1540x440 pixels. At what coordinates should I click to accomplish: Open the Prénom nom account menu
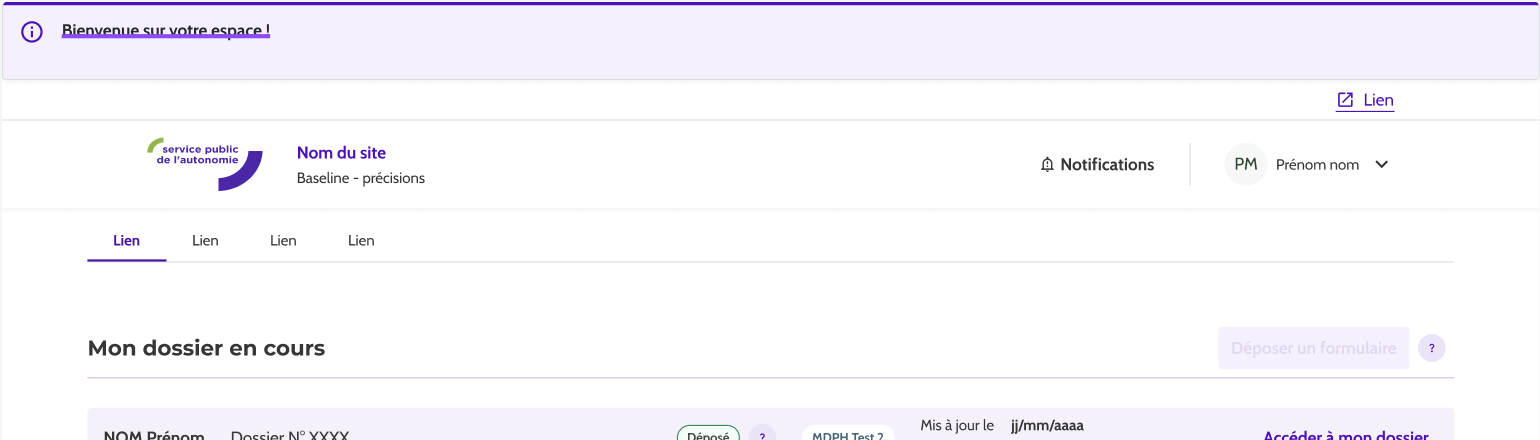click(1317, 165)
